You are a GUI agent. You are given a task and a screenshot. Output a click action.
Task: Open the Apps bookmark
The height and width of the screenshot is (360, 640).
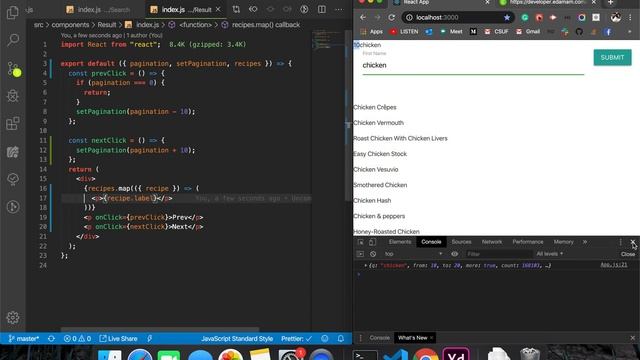(x=372, y=31)
